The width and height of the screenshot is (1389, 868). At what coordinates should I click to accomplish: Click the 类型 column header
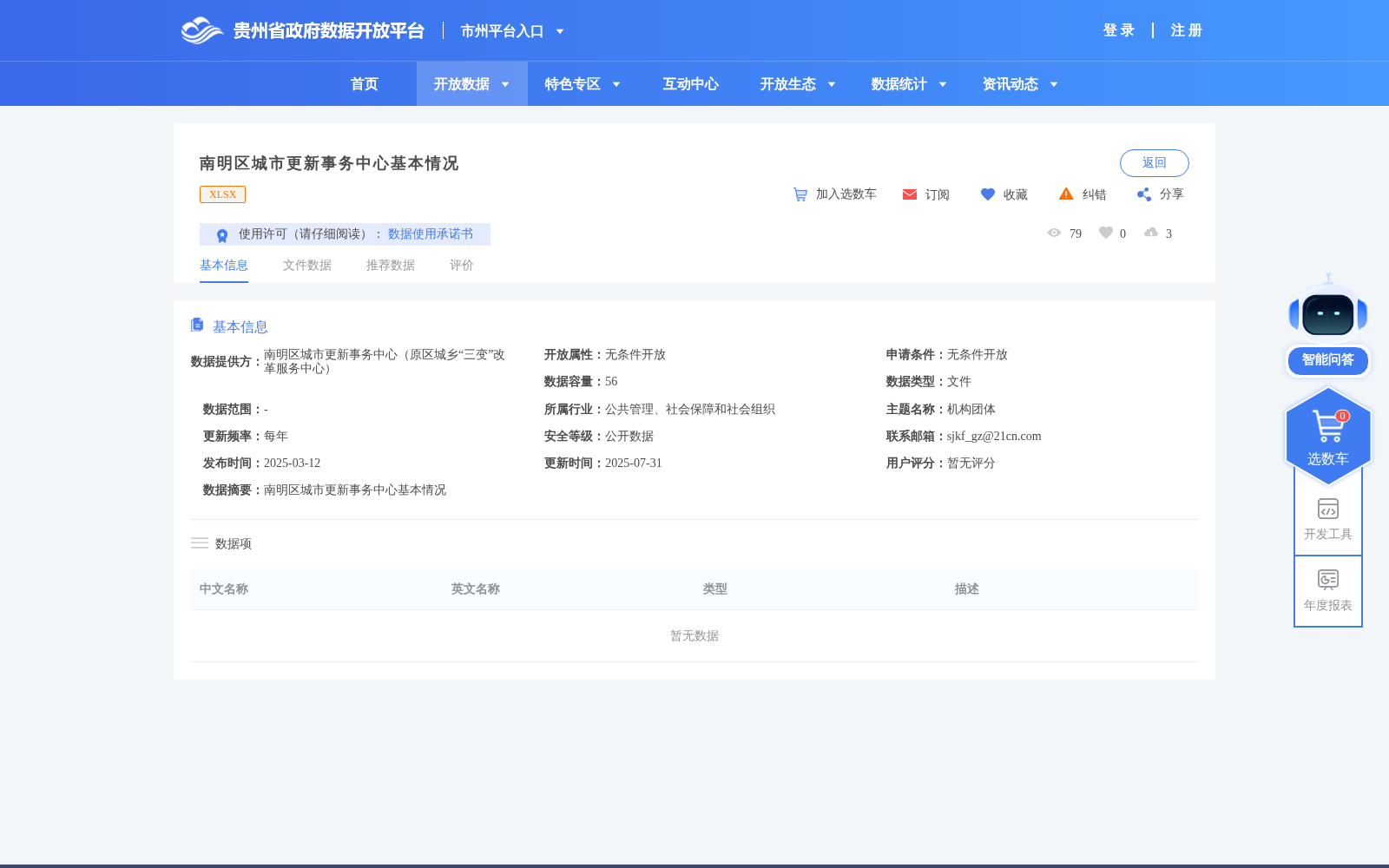point(715,589)
